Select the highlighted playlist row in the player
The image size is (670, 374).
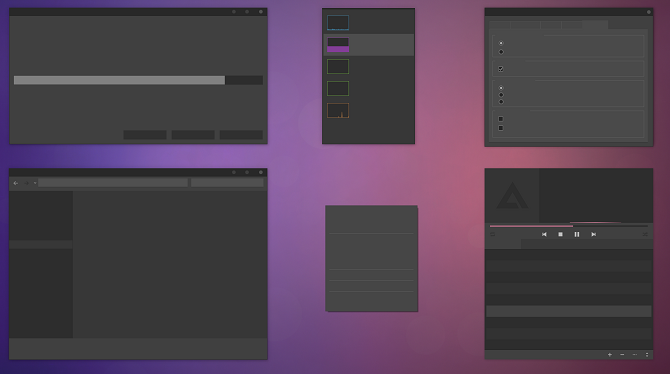tap(569, 311)
